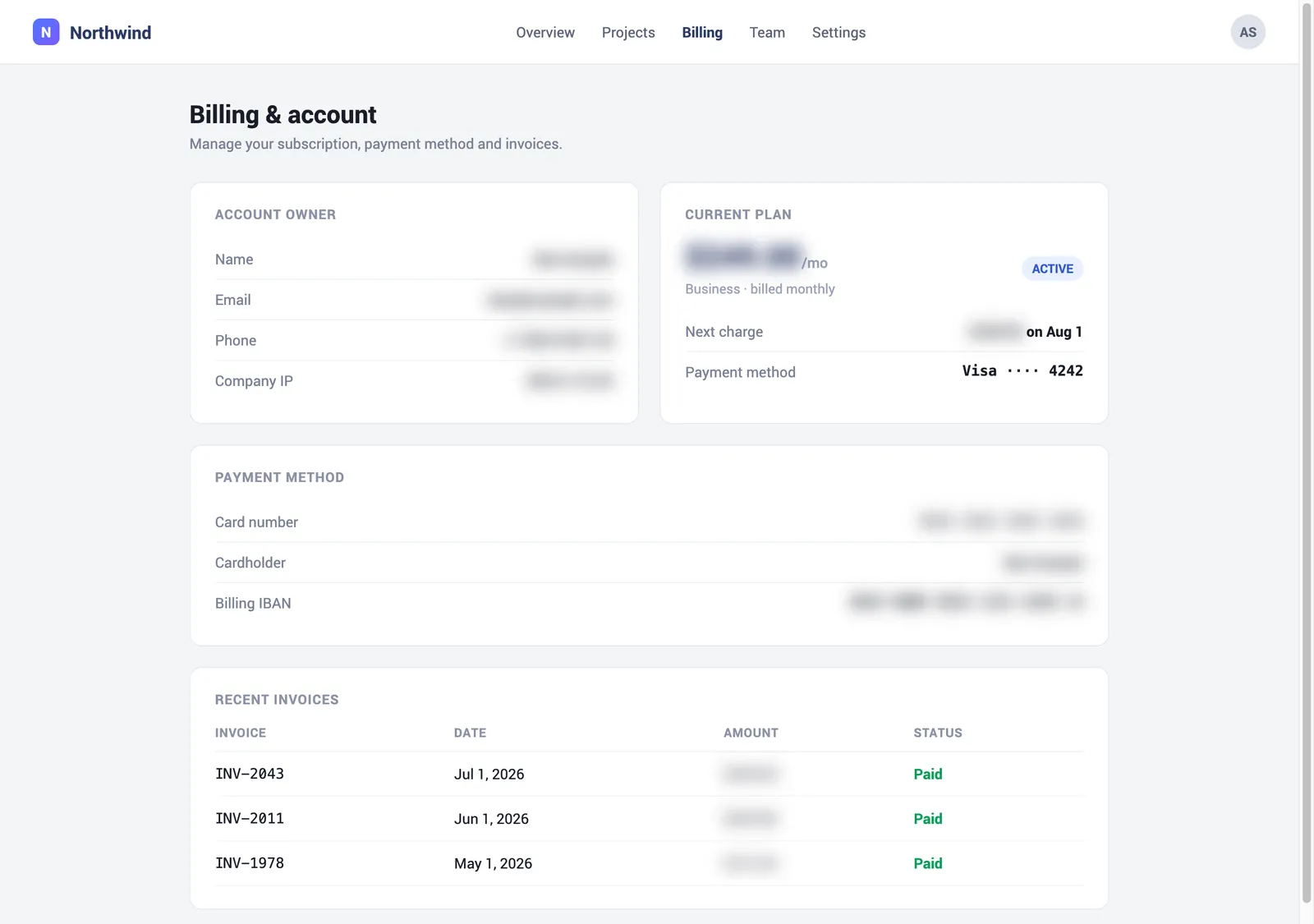The width and height of the screenshot is (1314, 924).
Task: Click the blurred amount for INV-2043
Action: [x=750, y=774]
